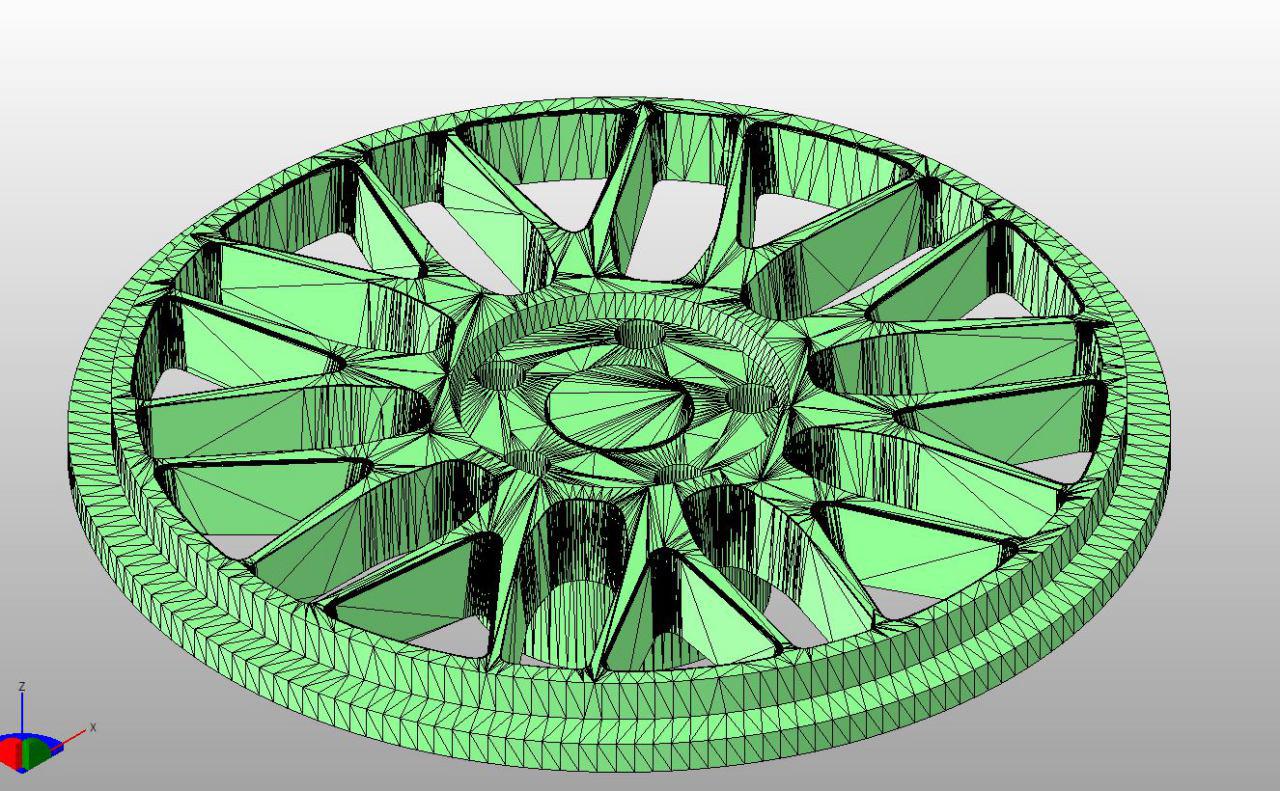Click the blue Z axis on the gizmo
Screen dimensions: 1280x791
point(22,713)
